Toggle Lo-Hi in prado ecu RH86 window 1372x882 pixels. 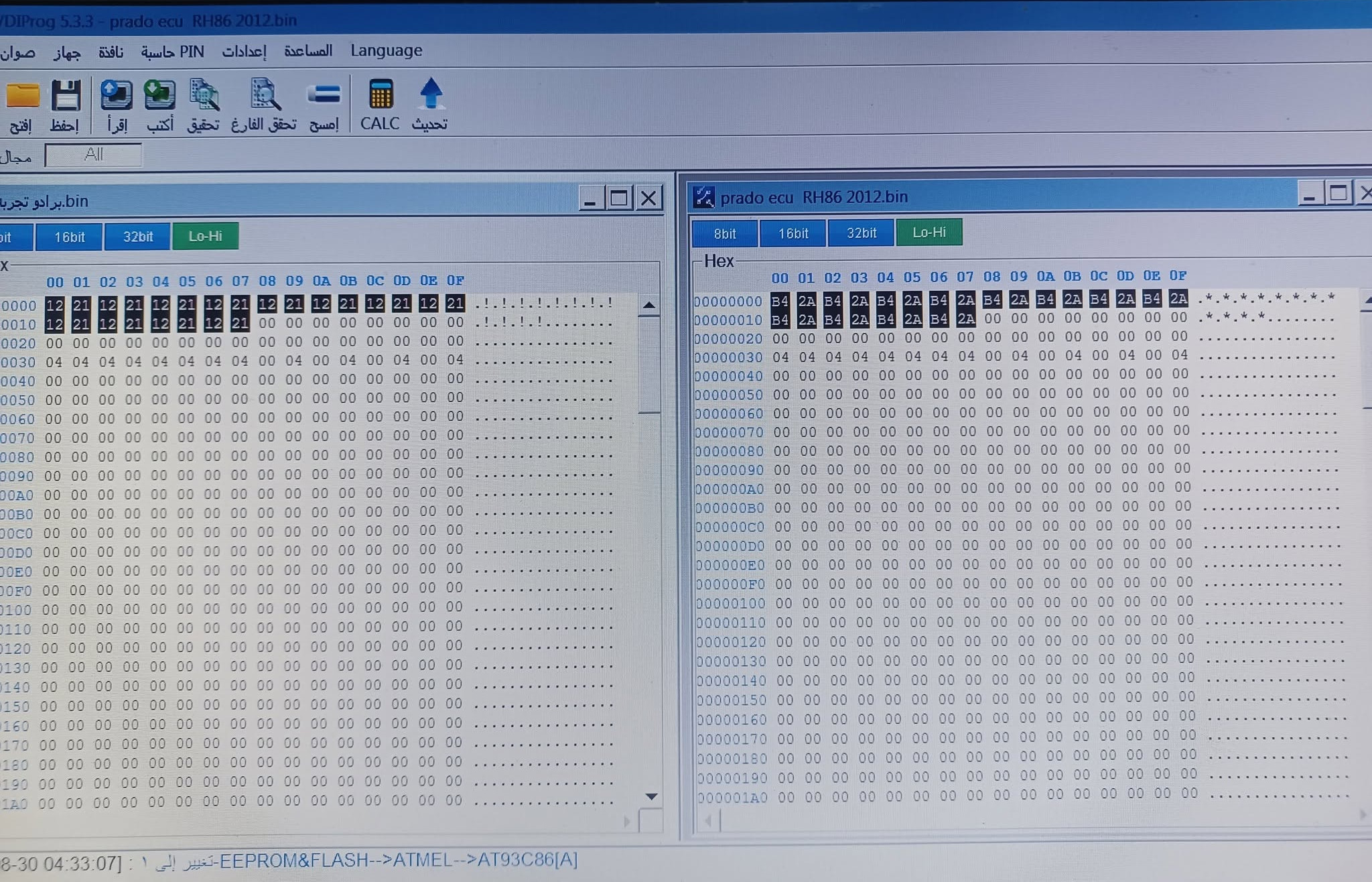click(x=929, y=232)
